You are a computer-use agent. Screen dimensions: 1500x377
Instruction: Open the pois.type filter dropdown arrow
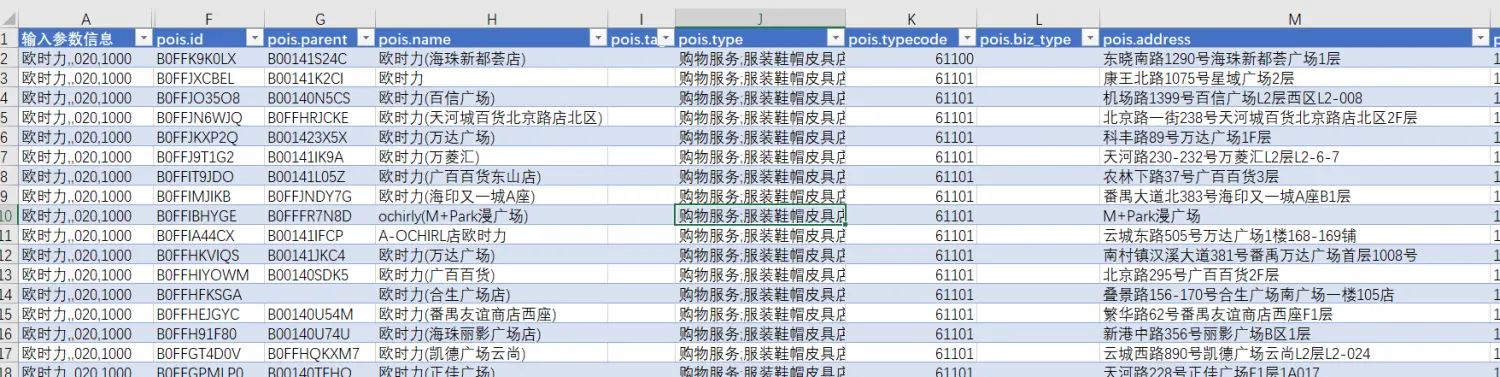pos(835,39)
